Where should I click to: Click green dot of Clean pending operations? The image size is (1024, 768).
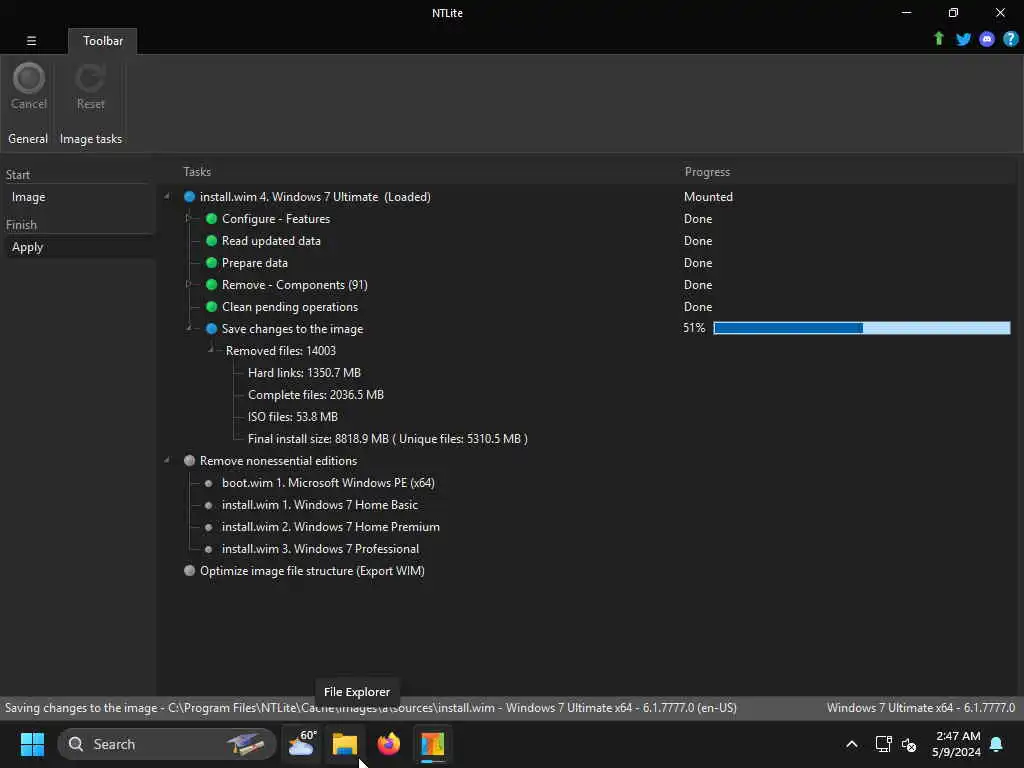(211, 306)
